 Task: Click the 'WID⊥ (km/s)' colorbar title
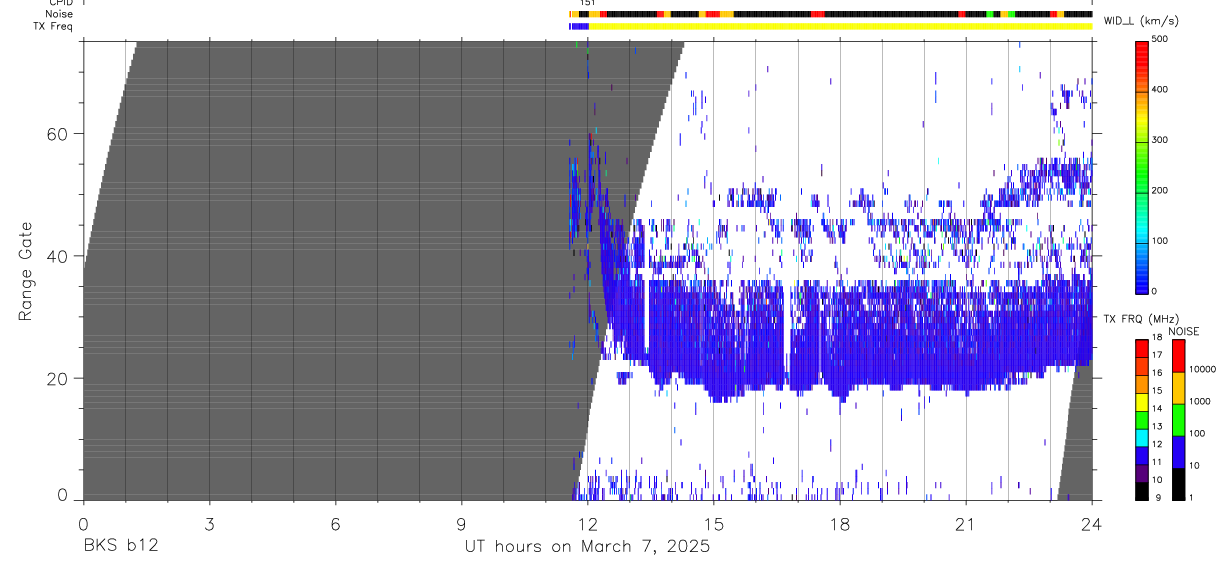[1139, 21]
